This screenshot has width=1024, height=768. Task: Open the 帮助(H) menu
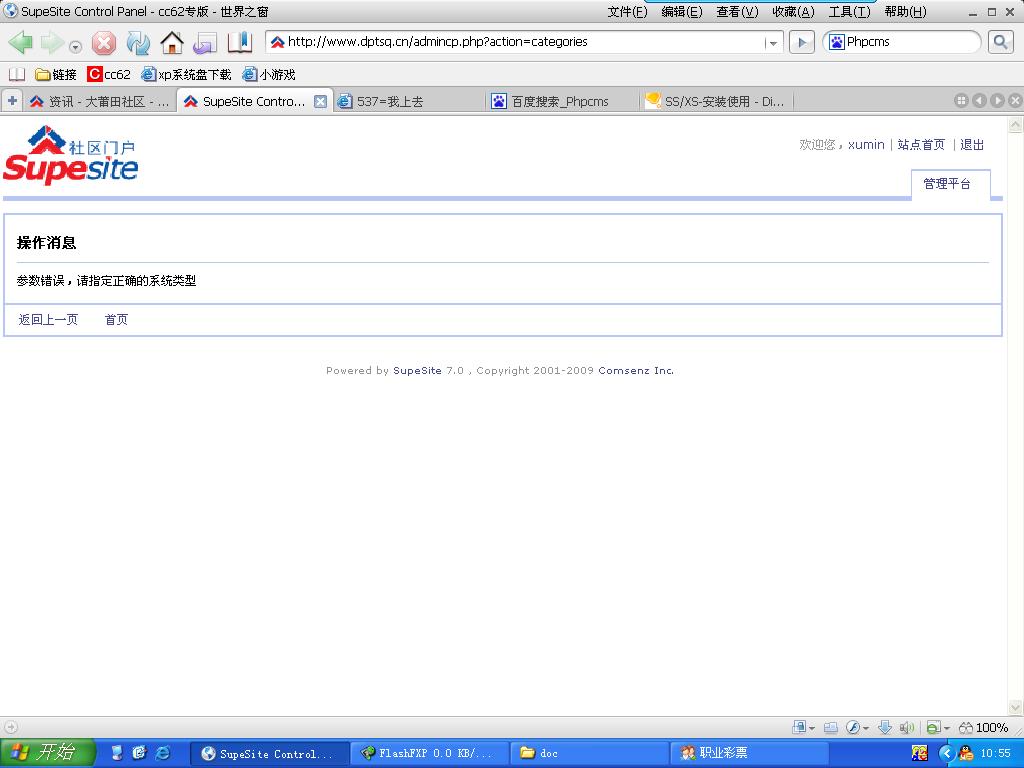pos(905,12)
